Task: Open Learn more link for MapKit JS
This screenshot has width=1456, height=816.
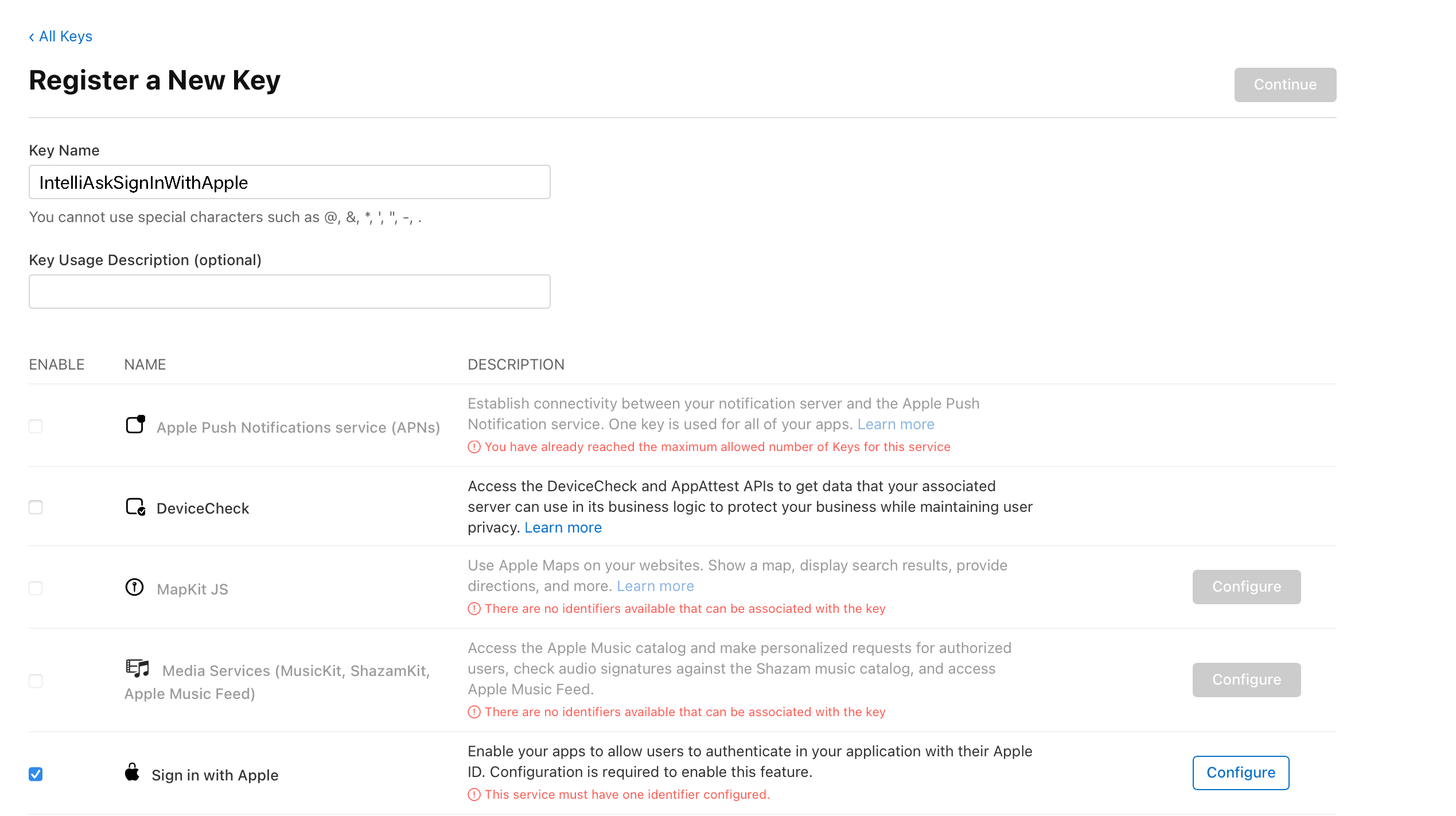Action: [x=656, y=586]
